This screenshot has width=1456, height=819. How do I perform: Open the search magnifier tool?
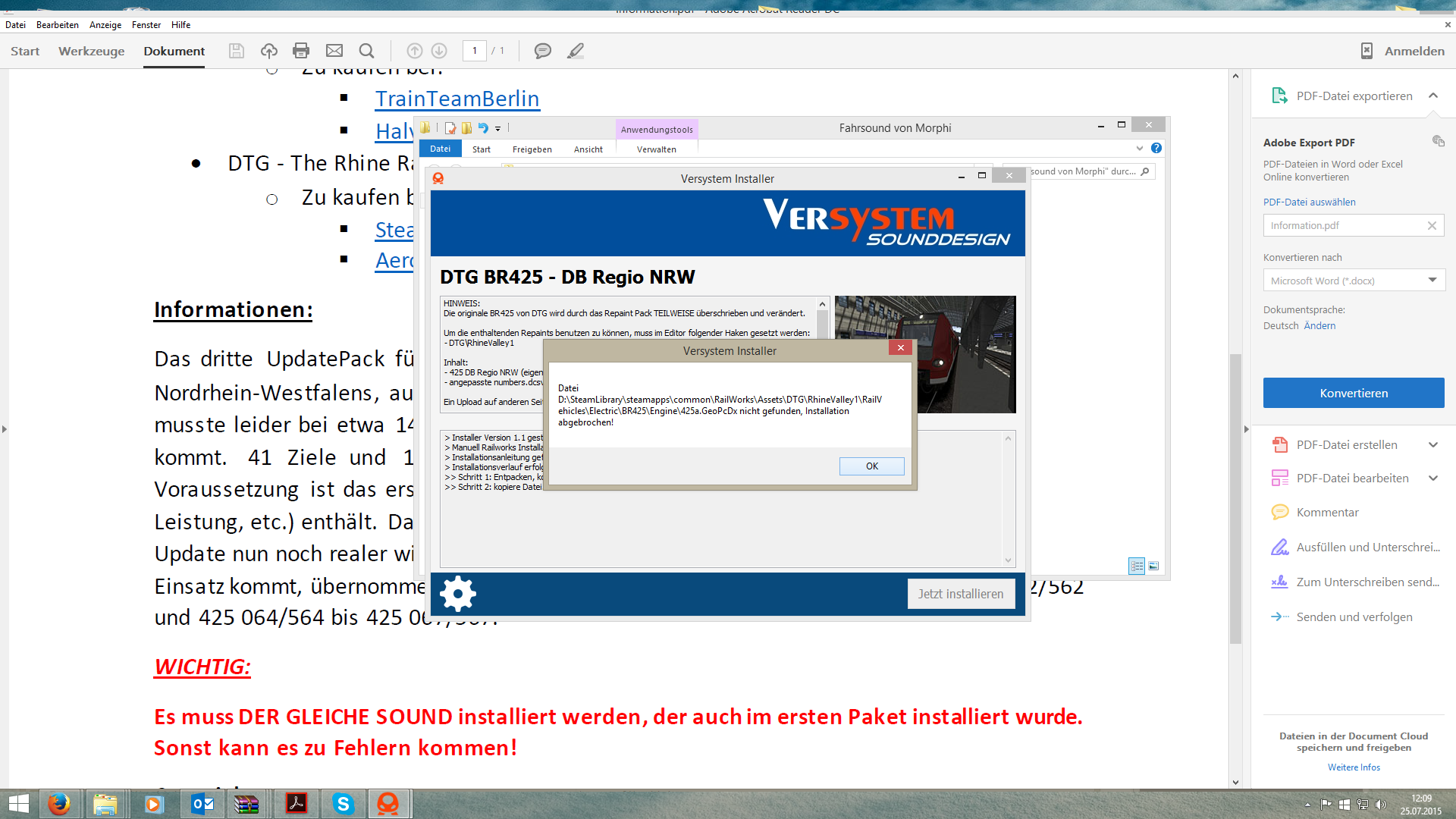coord(367,51)
